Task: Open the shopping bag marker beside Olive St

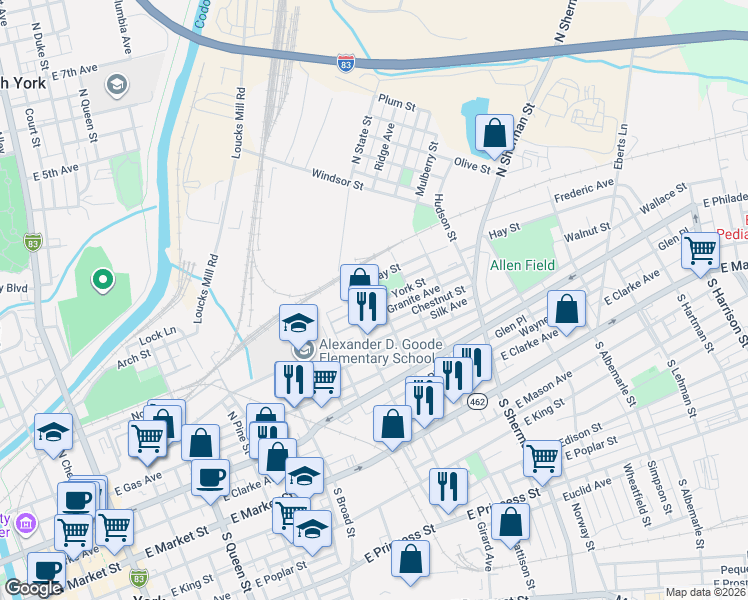Action: click(495, 134)
